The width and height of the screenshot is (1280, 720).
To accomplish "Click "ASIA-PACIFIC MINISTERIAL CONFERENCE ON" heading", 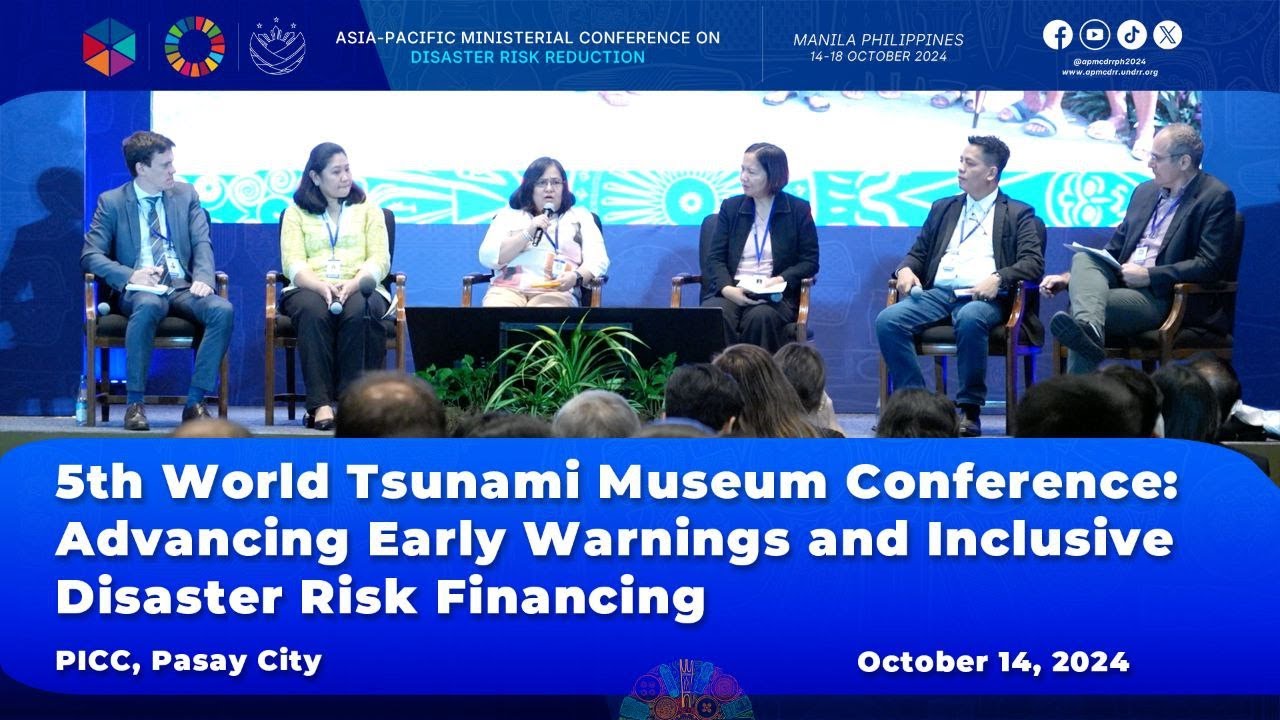I will (528, 39).
